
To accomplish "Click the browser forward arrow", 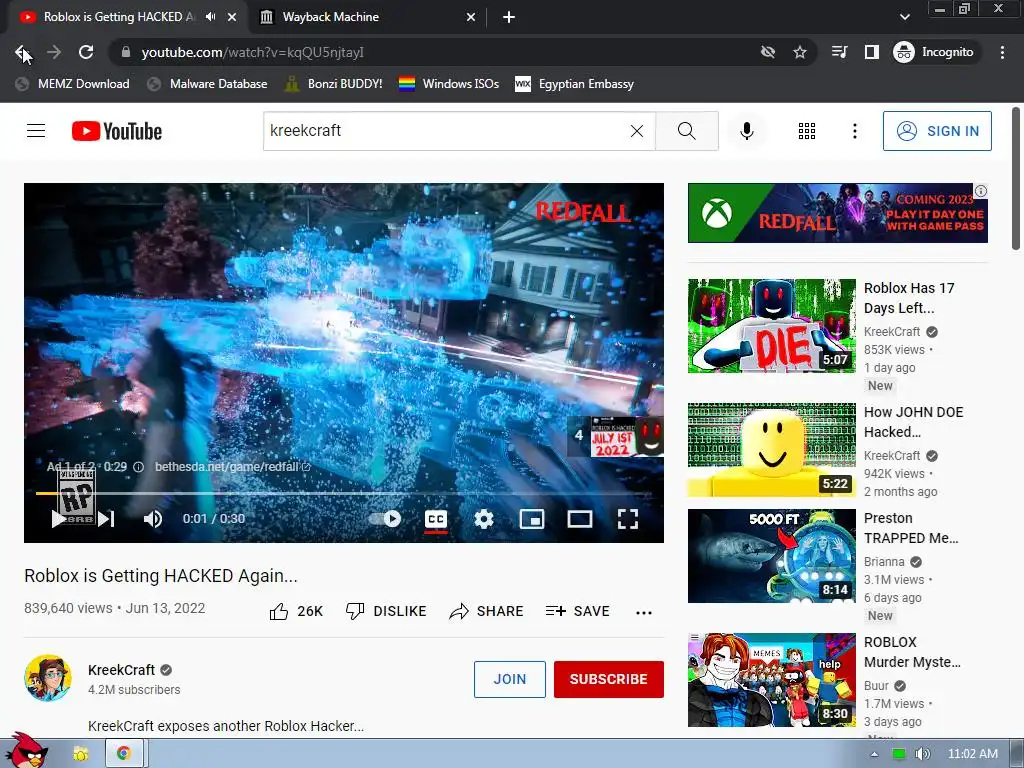I will (54, 52).
